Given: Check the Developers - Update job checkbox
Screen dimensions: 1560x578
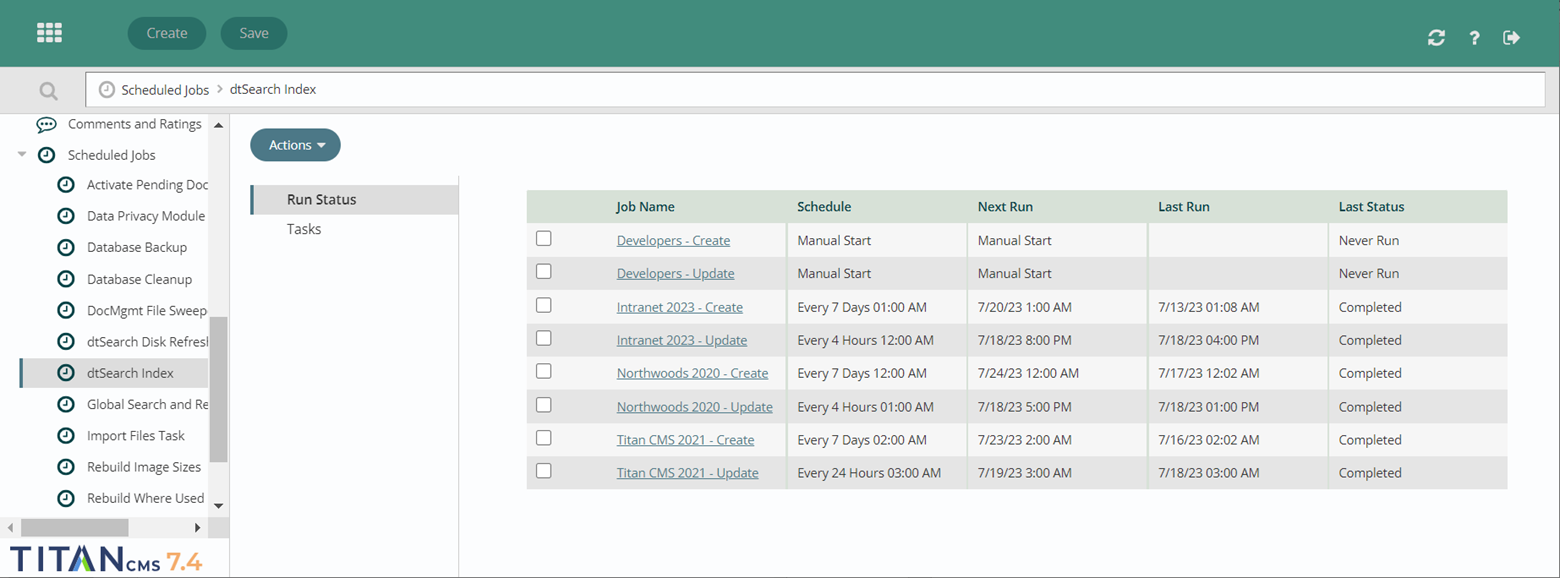Looking at the screenshot, I should (544, 271).
